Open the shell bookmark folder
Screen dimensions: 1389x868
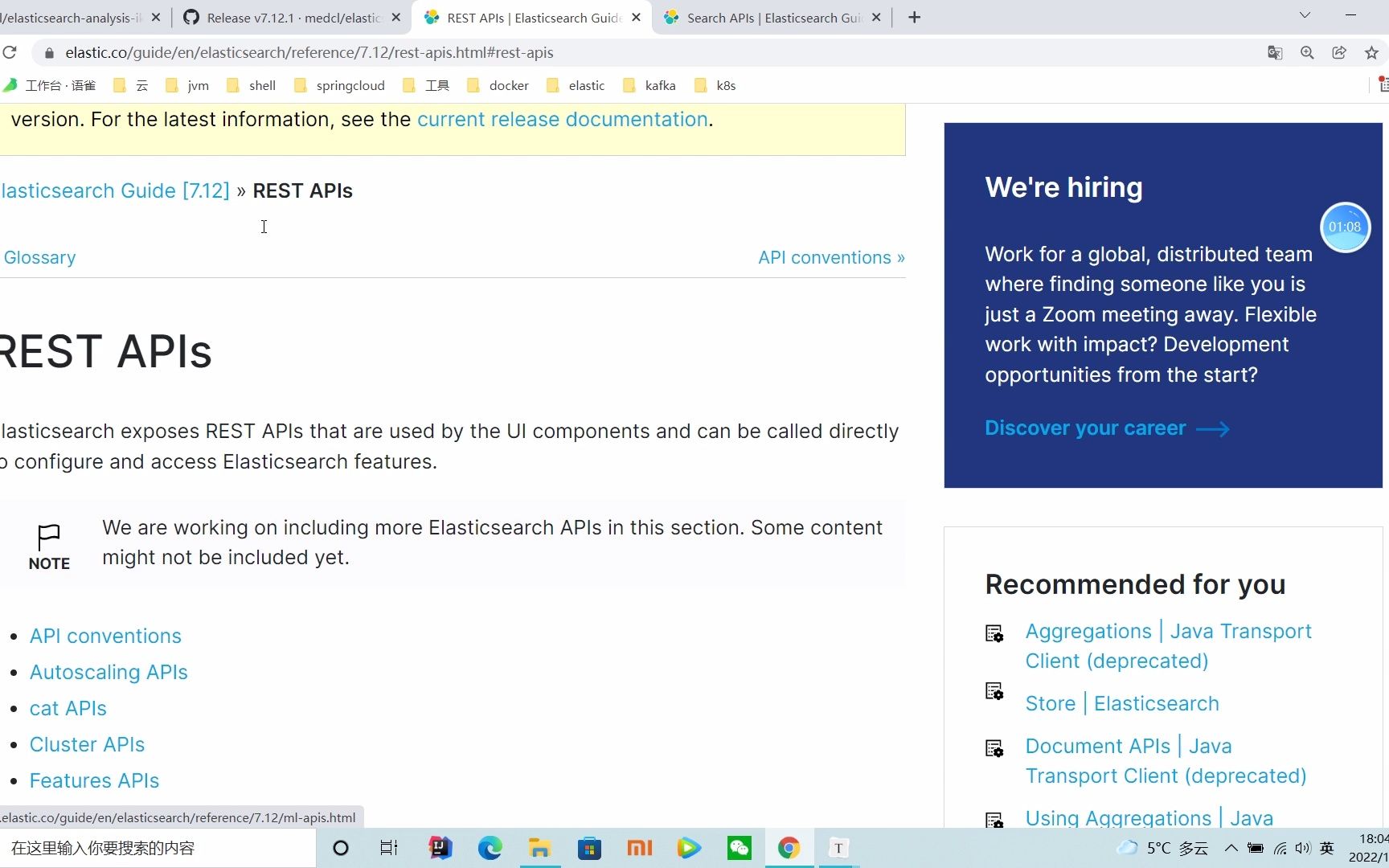coord(251,85)
